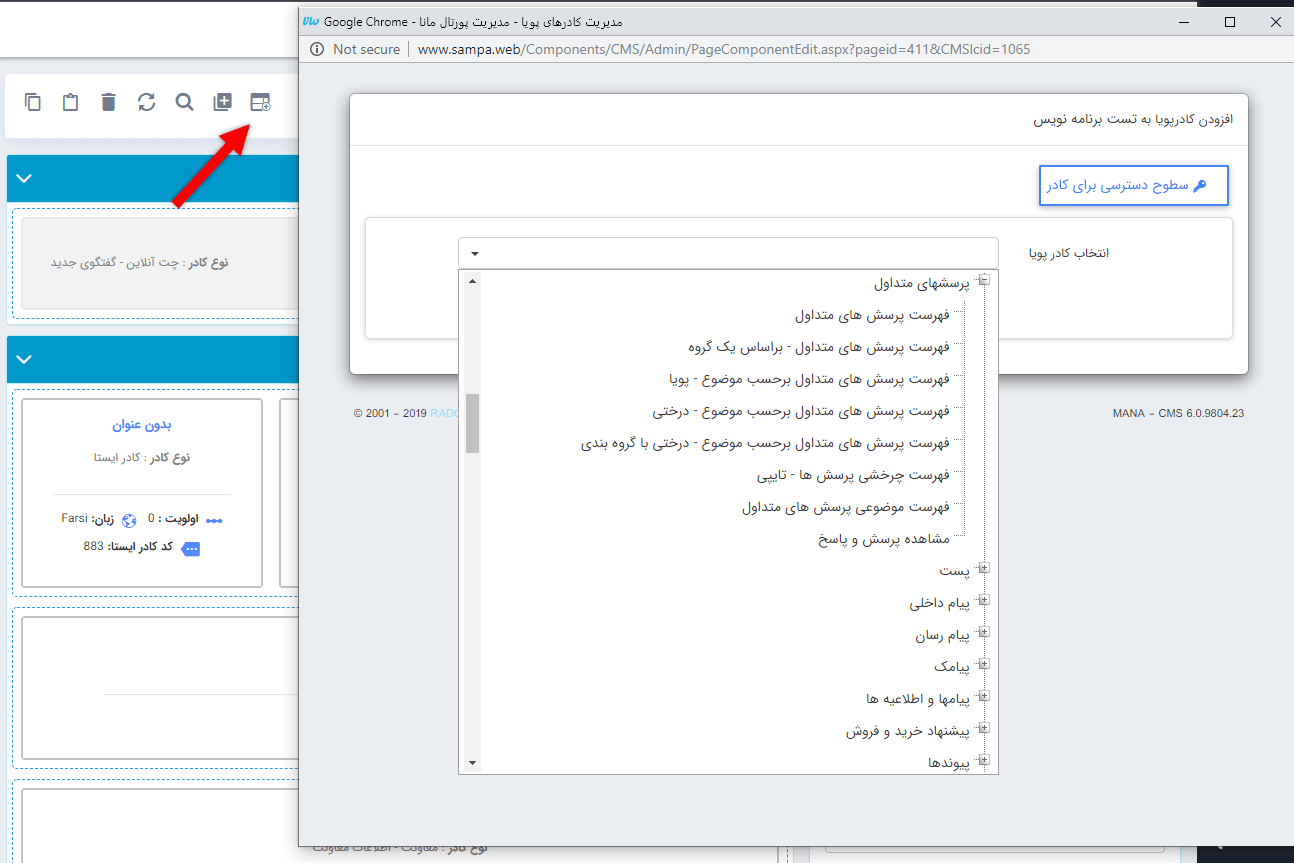Click the trash Delete icon
1294x863 pixels.
click(108, 102)
